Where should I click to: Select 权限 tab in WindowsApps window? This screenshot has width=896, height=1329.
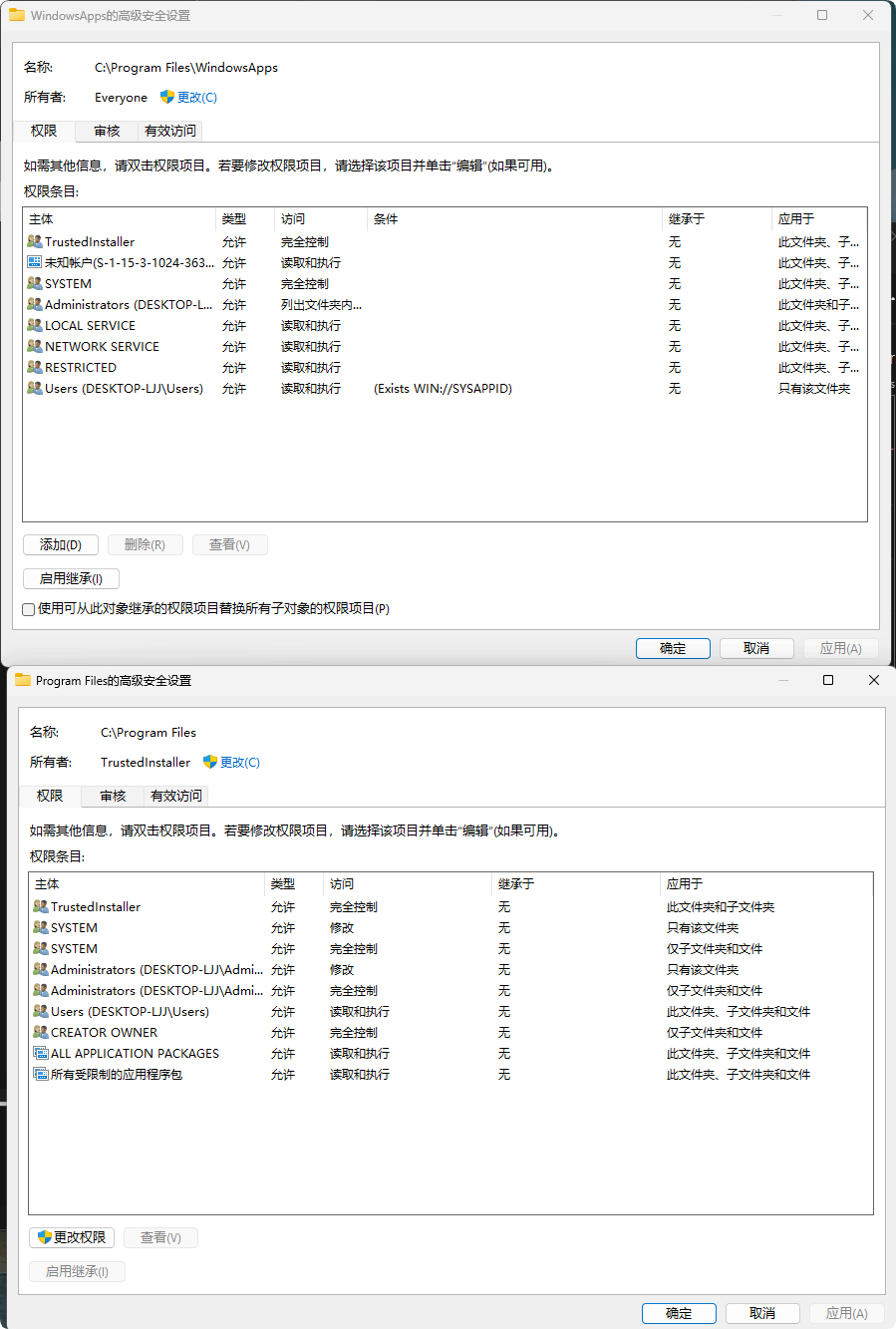tap(44, 131)
